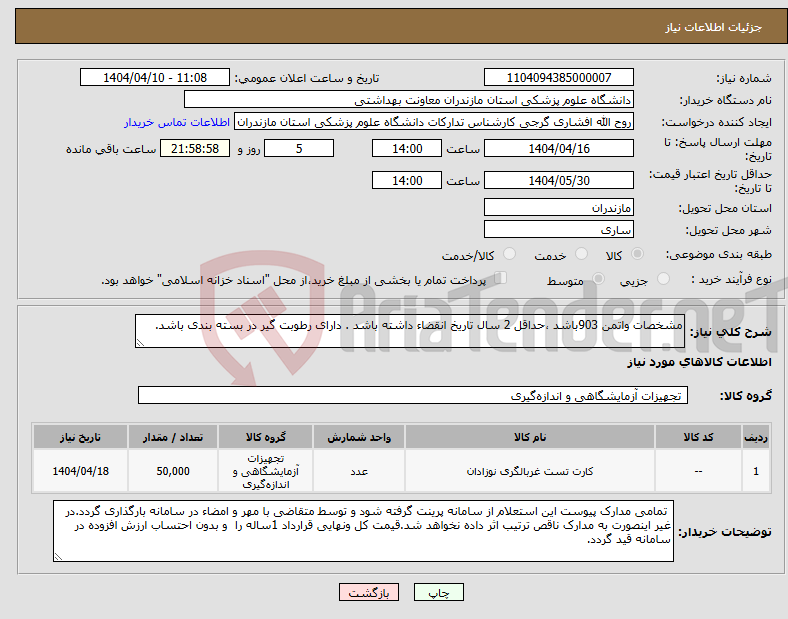
Task: Click the remaining time field 21:58:58
Action: [195, 148]
